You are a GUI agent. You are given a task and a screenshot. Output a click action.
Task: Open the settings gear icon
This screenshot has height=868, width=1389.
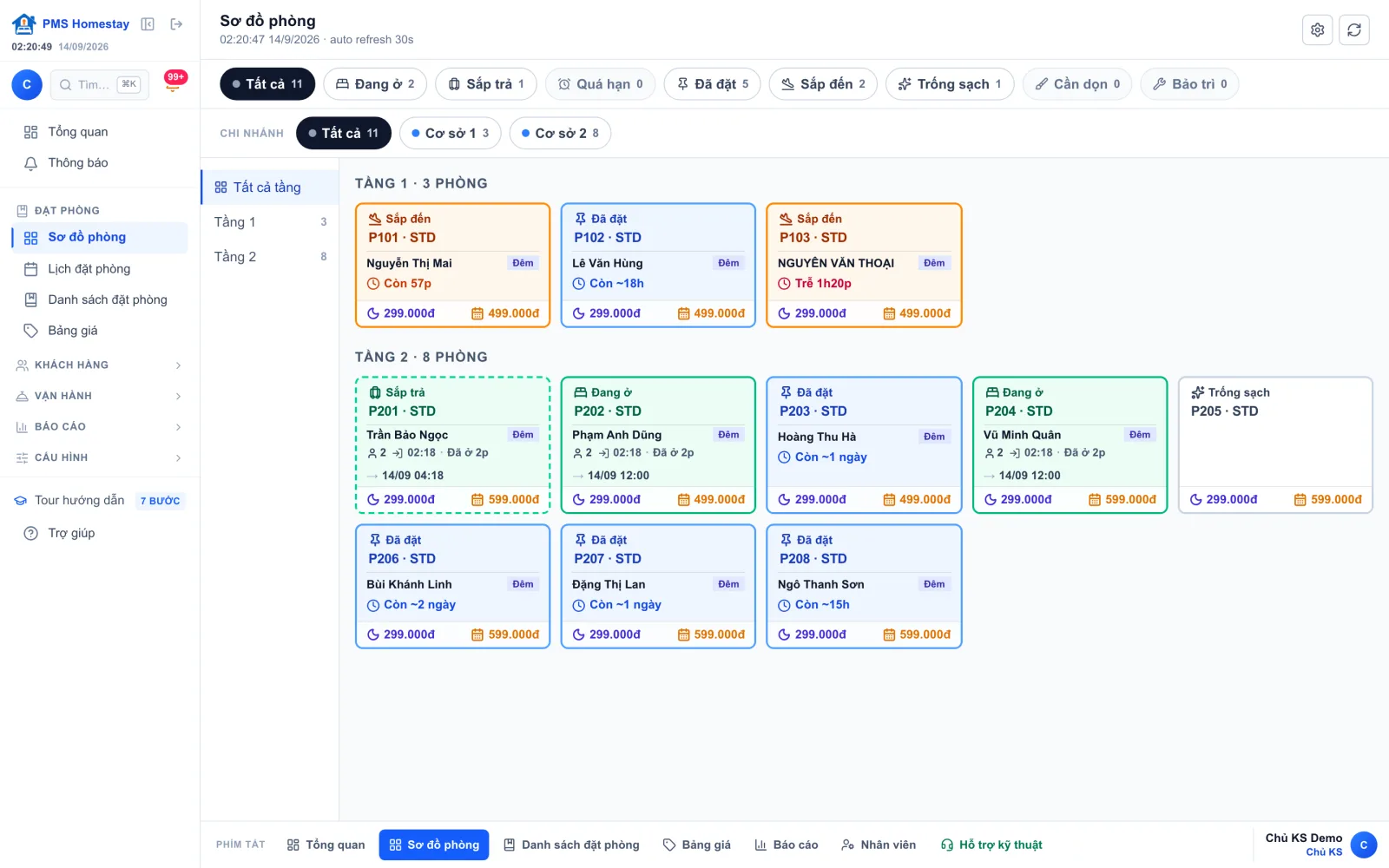coord(1317,30)
